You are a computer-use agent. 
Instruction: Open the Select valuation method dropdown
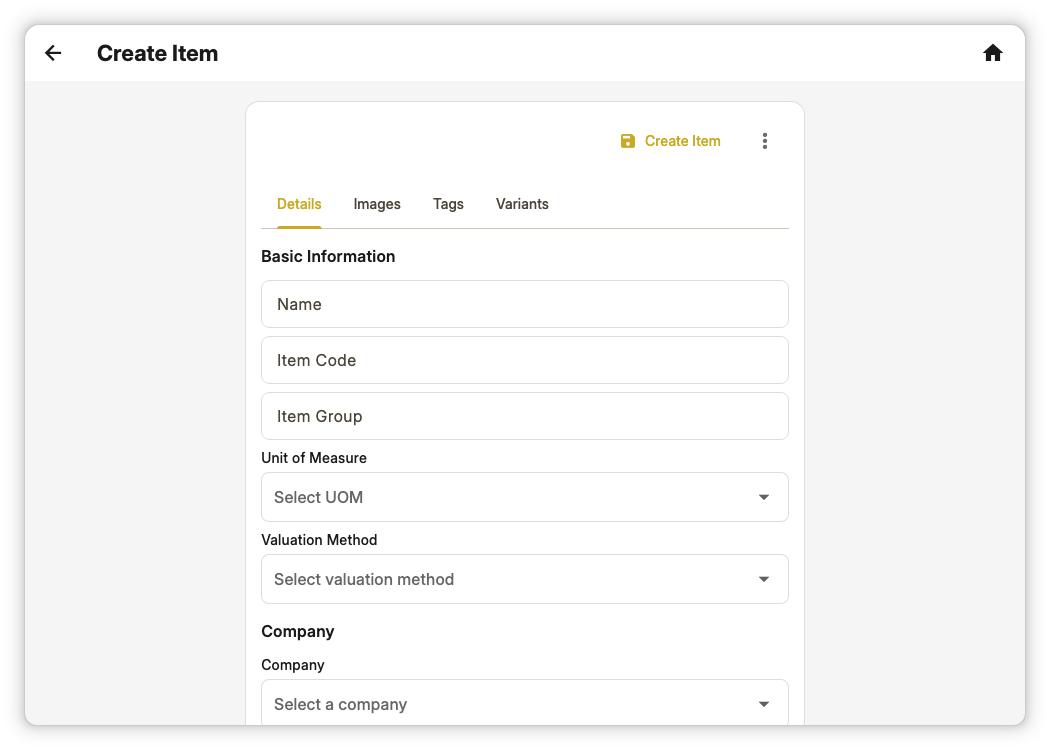(x=524, y=579)
